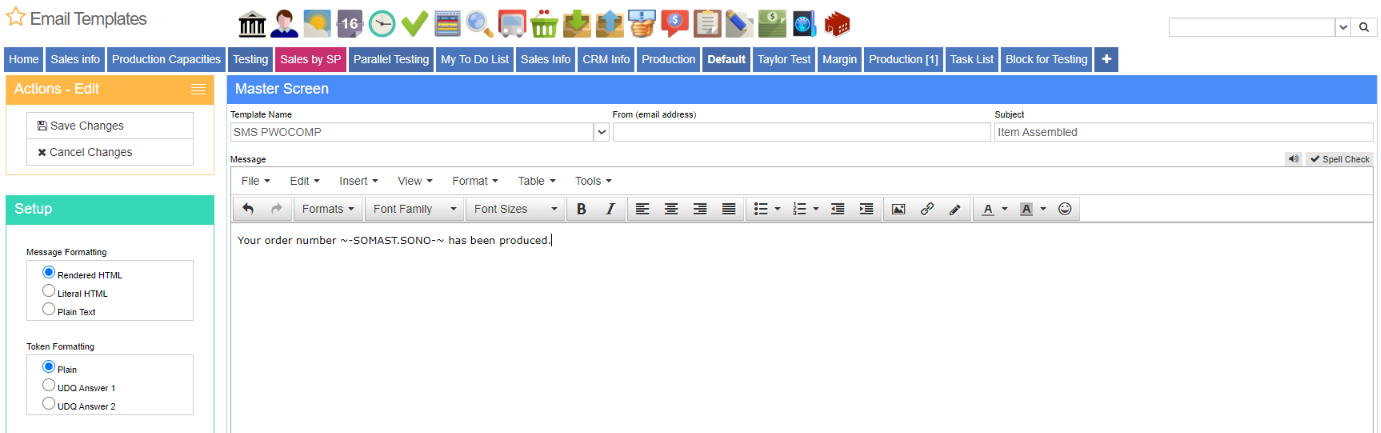Image resolution: width=1381 pixels, height=433 pixels.
Task: Click the inbox green down-arrow icon
Action: pyautogui.click(x=576, y=22)
